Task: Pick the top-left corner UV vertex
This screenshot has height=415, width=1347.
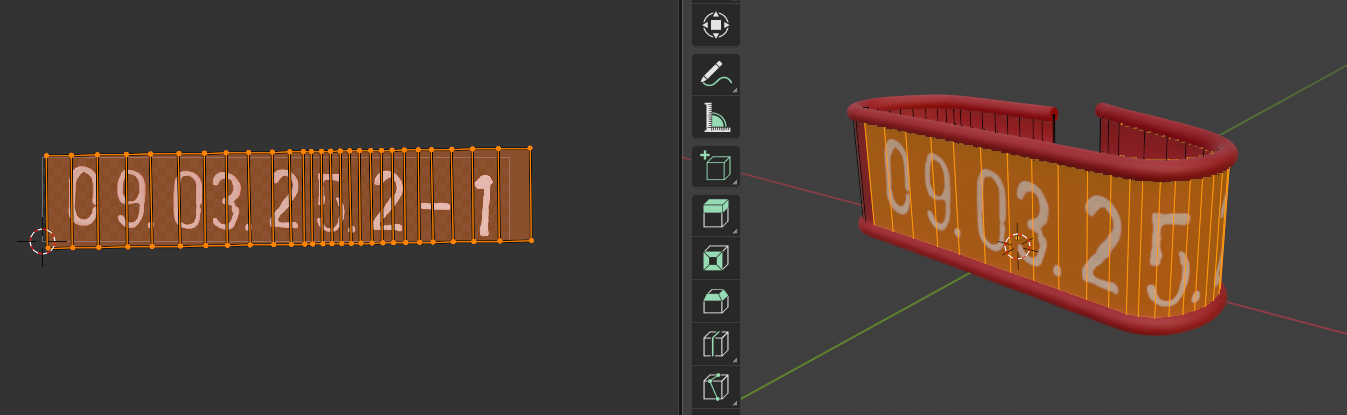Action: click(46, 156)
